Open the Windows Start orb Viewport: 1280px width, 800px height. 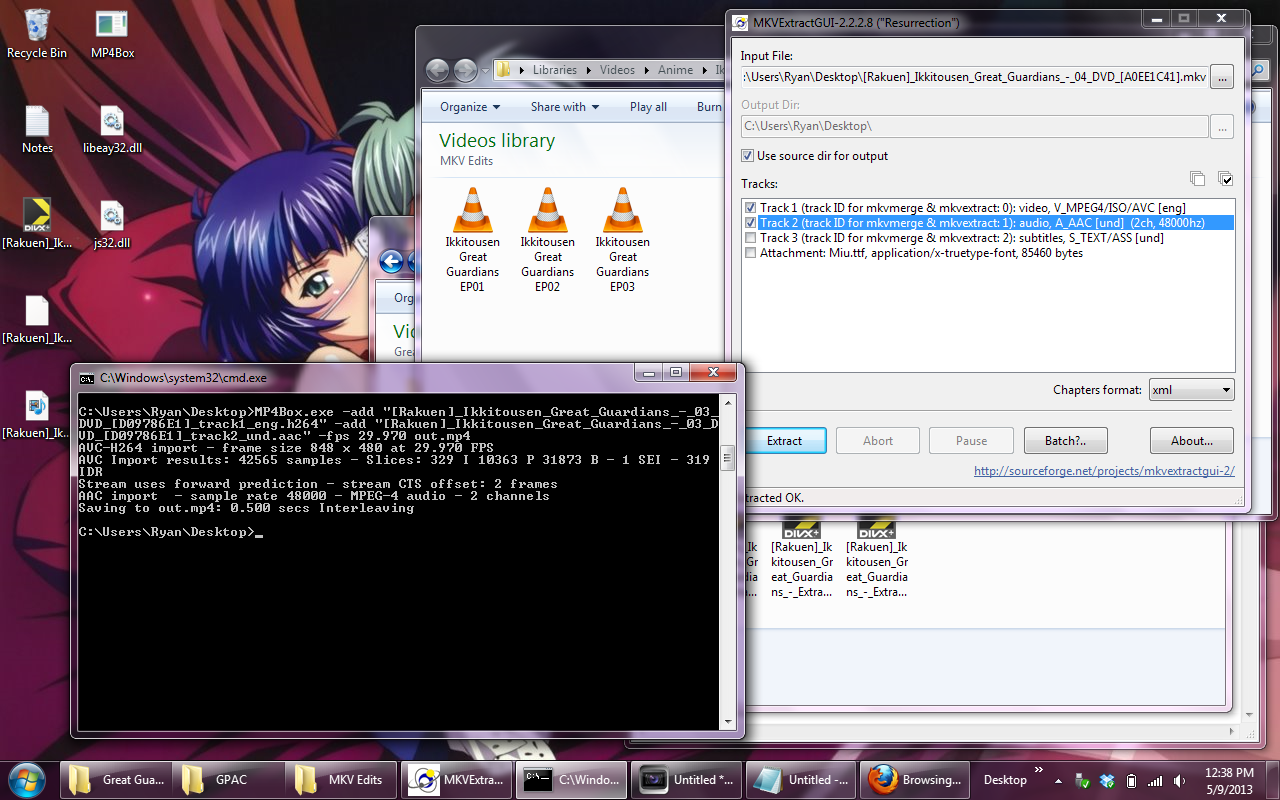coord(26,779)
